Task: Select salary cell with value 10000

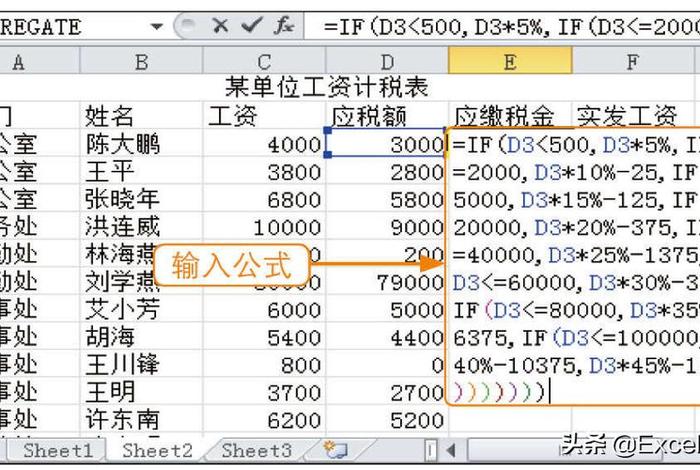Action: tap(264, 227)
